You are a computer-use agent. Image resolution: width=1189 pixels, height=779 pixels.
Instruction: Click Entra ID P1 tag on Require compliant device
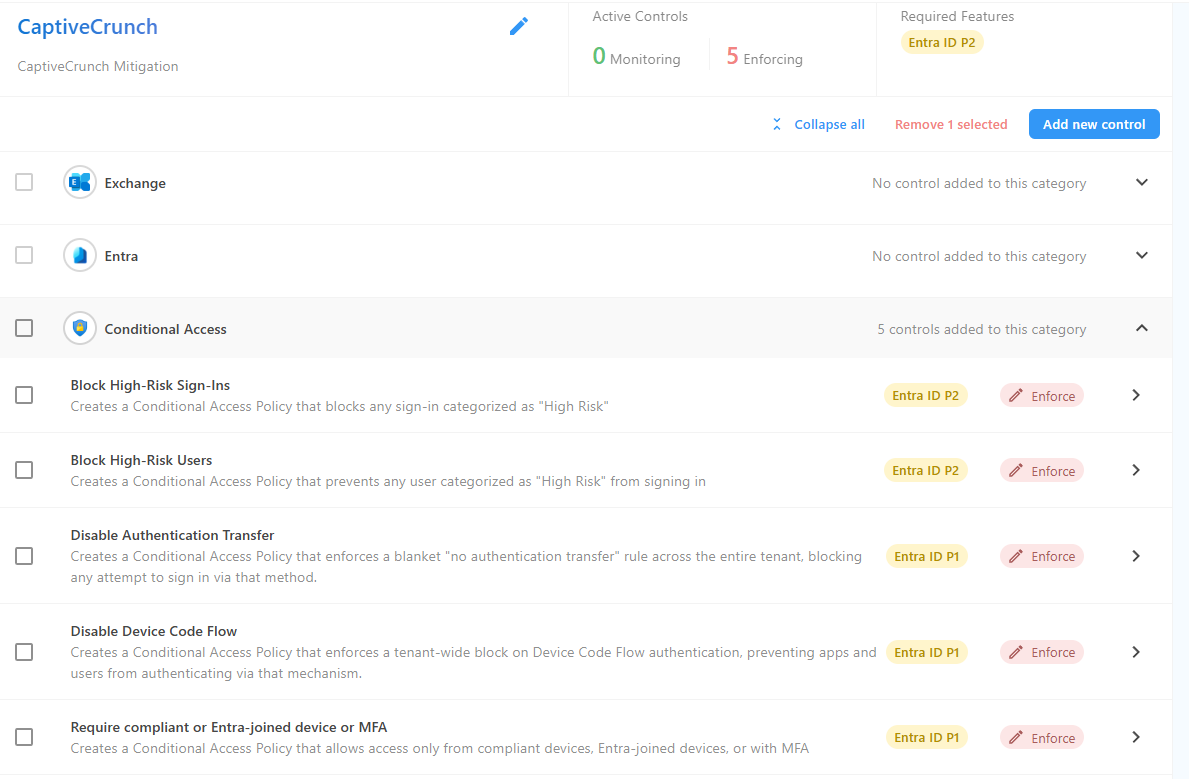pos(927,737)
